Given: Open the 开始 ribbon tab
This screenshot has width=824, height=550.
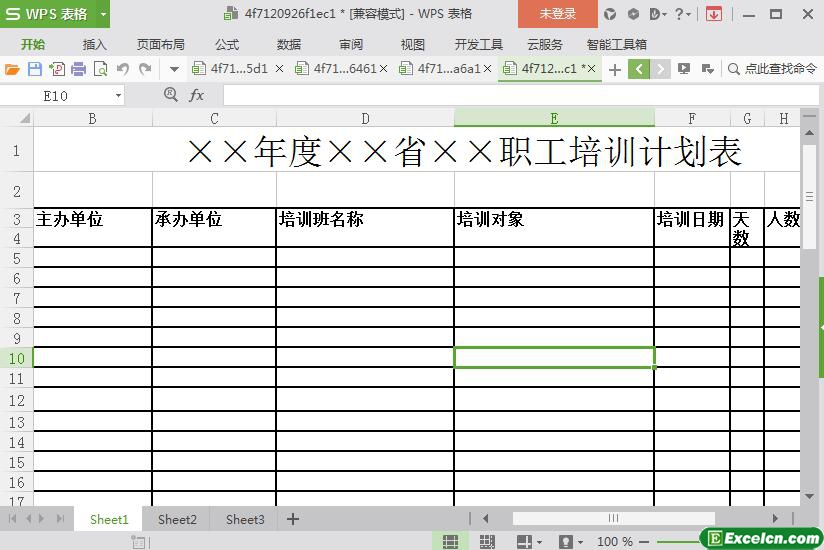Looking at the screenshot, I should coord(33,45).
